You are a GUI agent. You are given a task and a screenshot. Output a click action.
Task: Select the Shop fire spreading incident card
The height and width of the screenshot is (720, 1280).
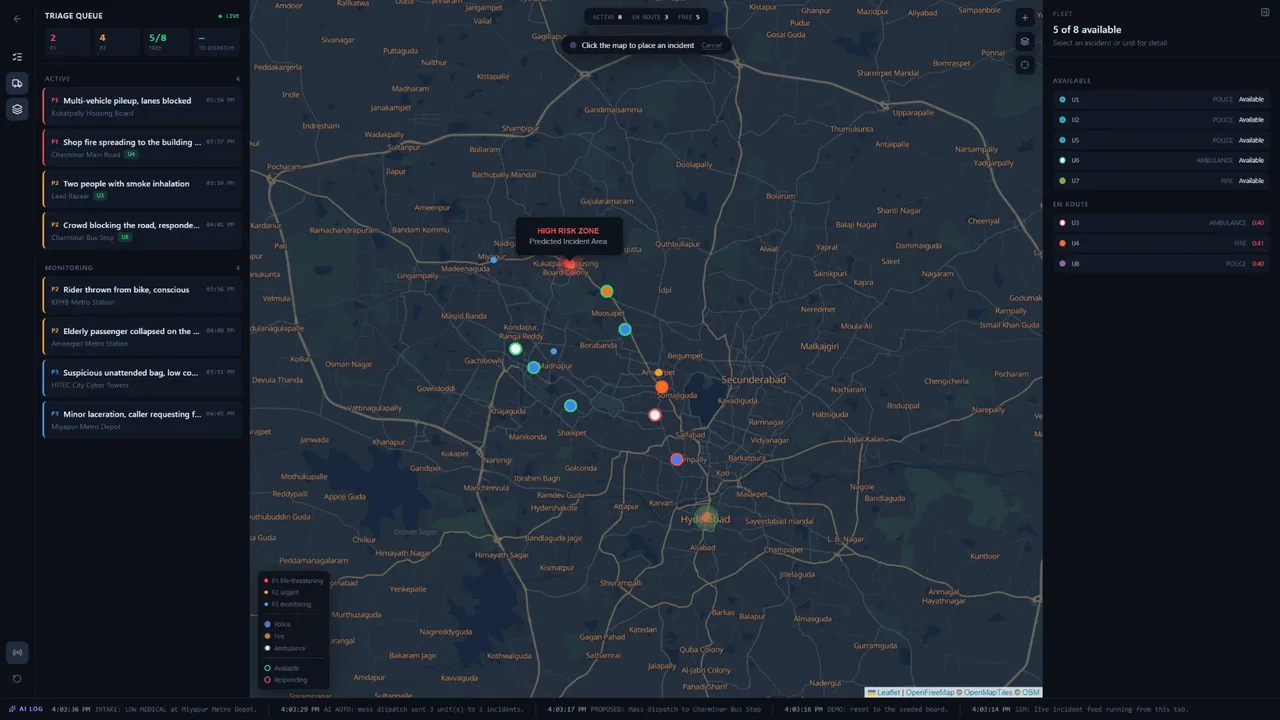click(142, 147)
